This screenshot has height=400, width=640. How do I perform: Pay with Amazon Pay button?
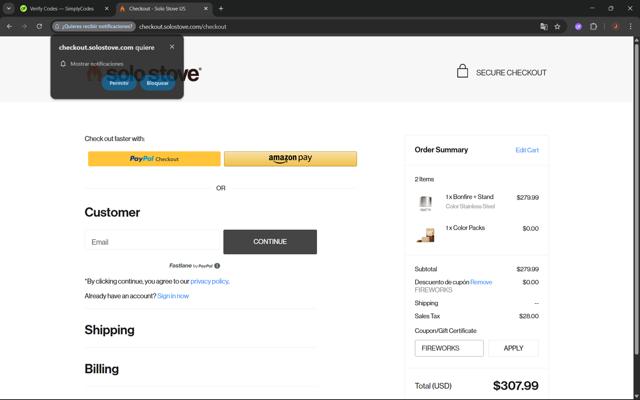click(x=290, y=159)
